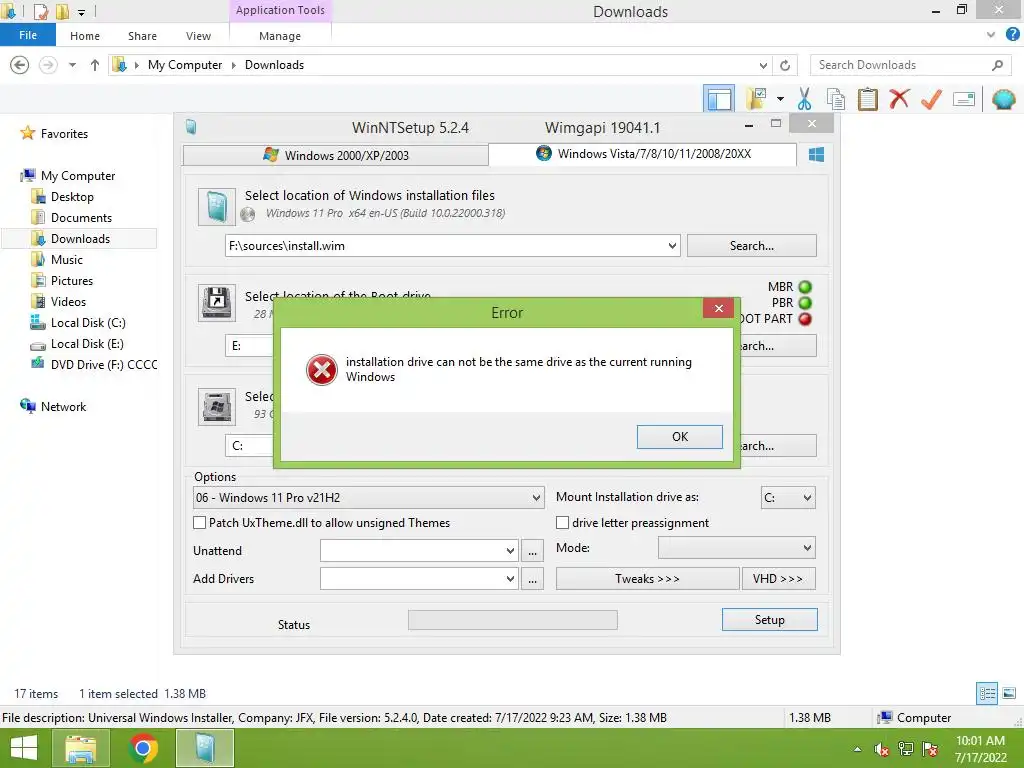Click the MBR green status light
Screen dimensions: 1024x768
pos(805,287)
